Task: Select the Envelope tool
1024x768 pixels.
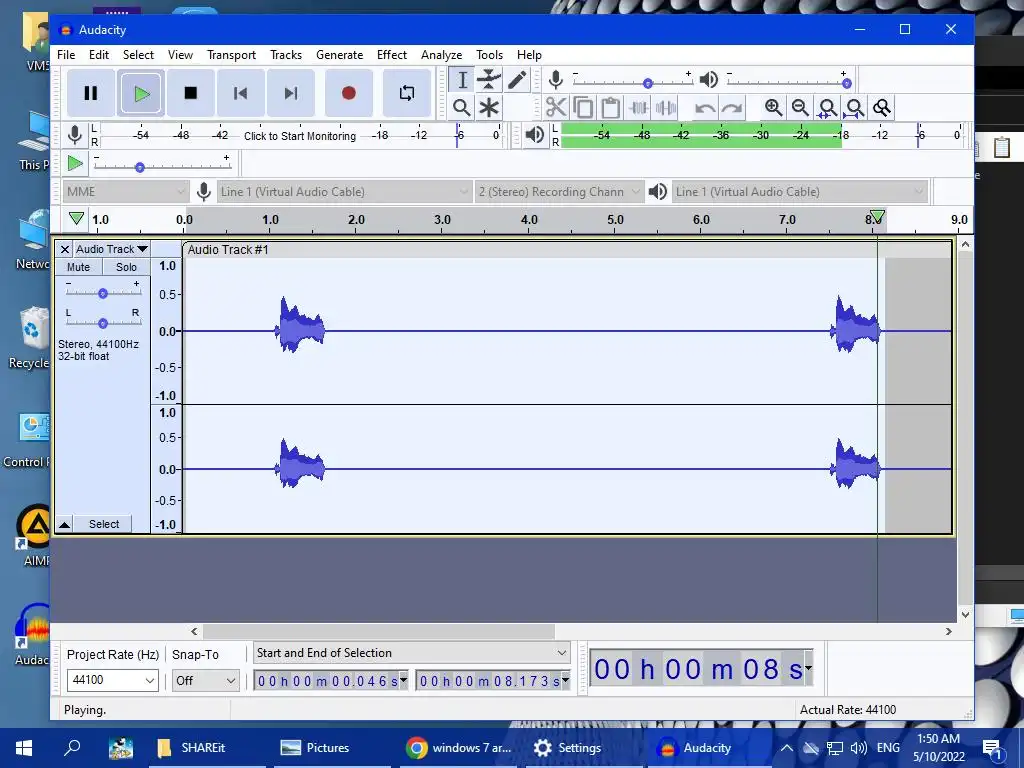Action: [x=488, y=80]
